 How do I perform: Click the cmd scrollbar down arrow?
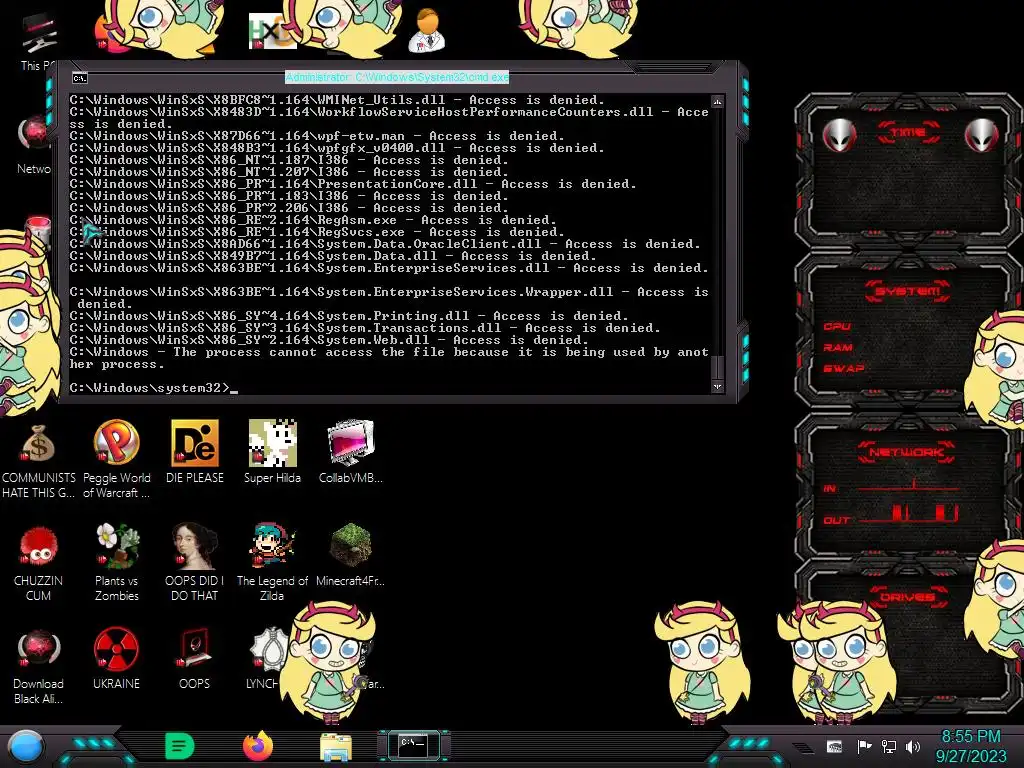click(x=717, y=387)
